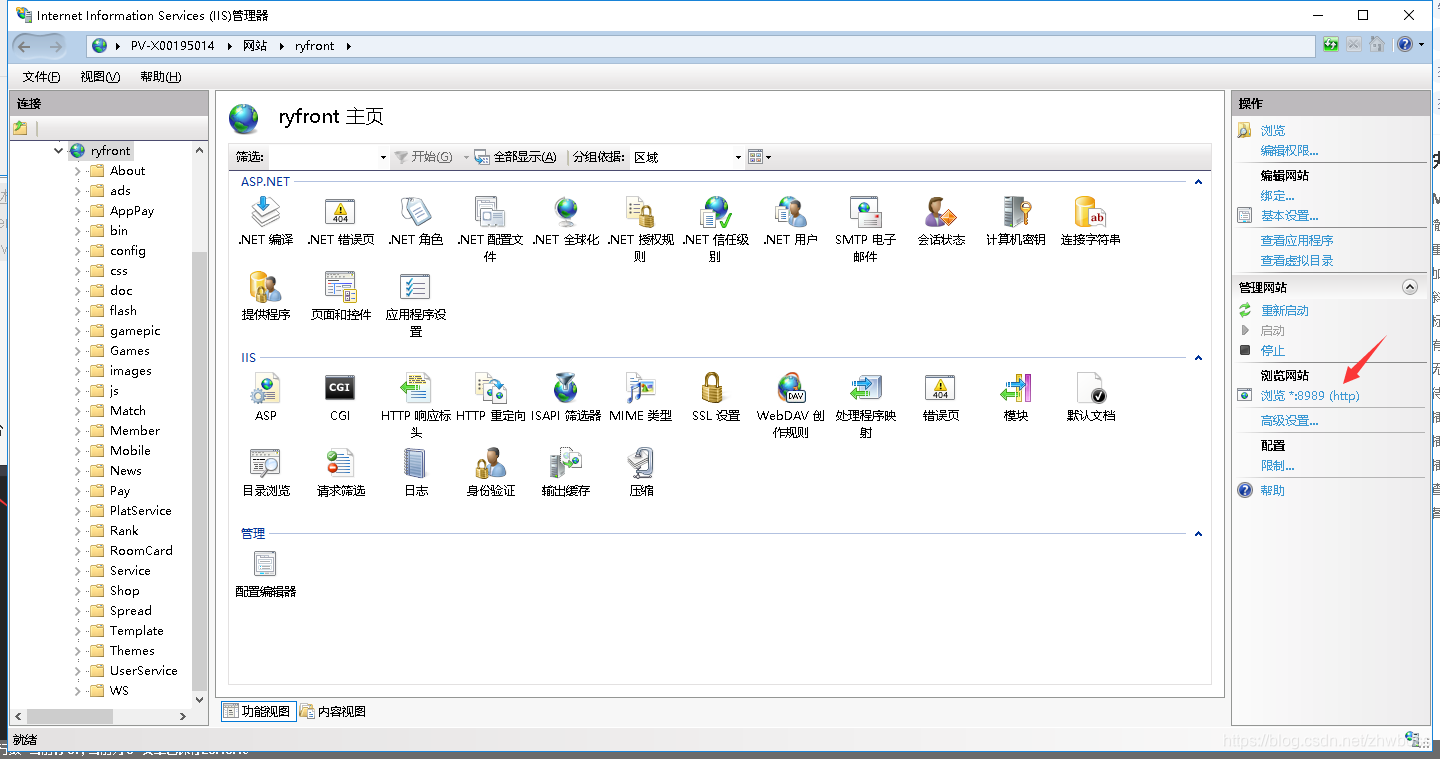1440x759 pixels.
Task: Click the 编辑权限... link
Action: pyautogui.click(x=1289, y=151)
